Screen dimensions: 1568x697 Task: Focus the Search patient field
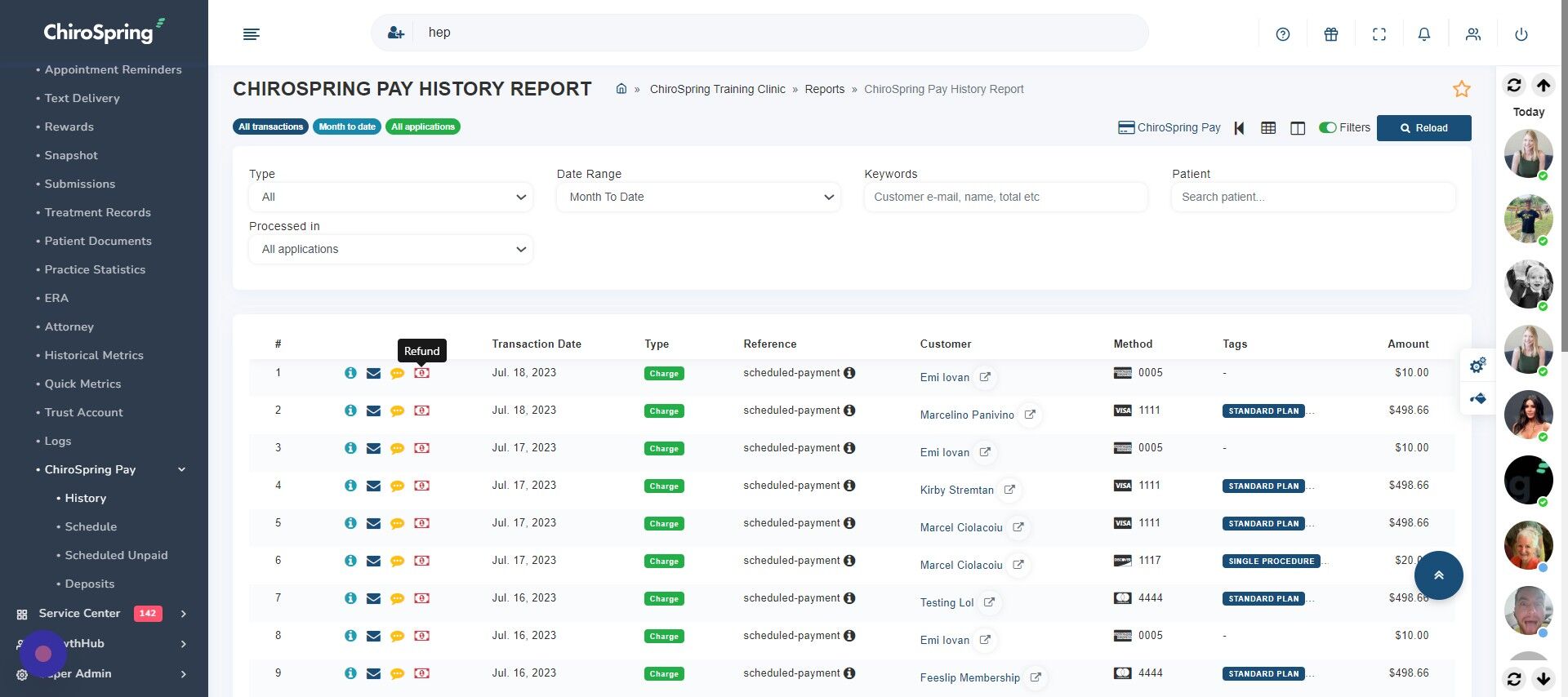tap(1313, 198)
